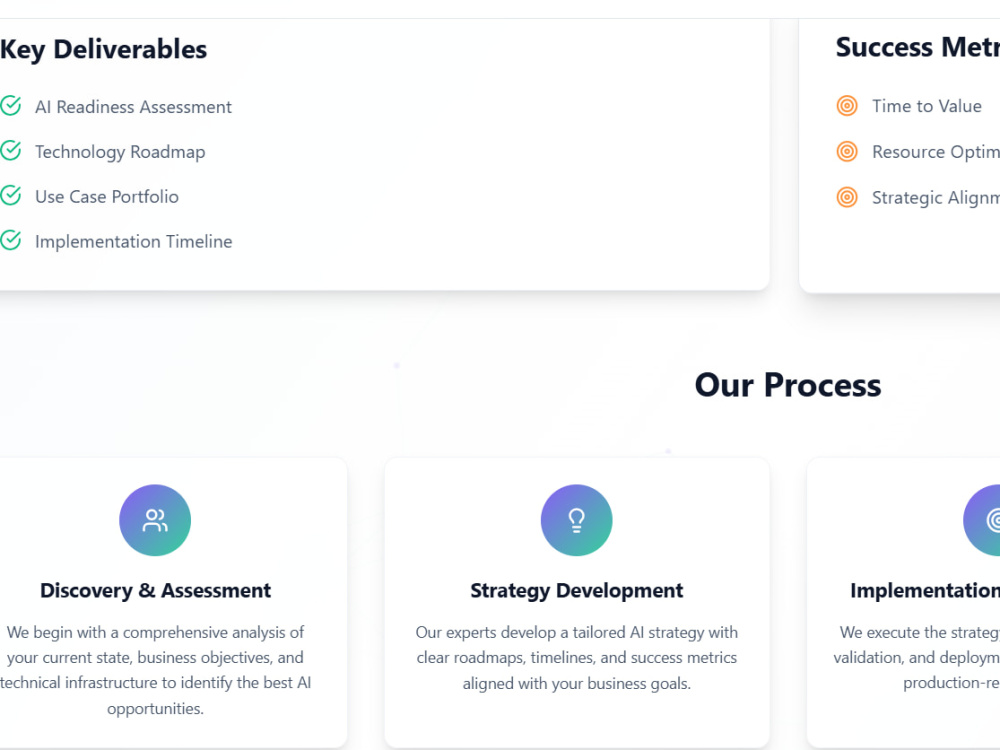This screenshot has width=1000, height=750.
Task: Click the Implementation card title
Action: (x=925, y=591)
